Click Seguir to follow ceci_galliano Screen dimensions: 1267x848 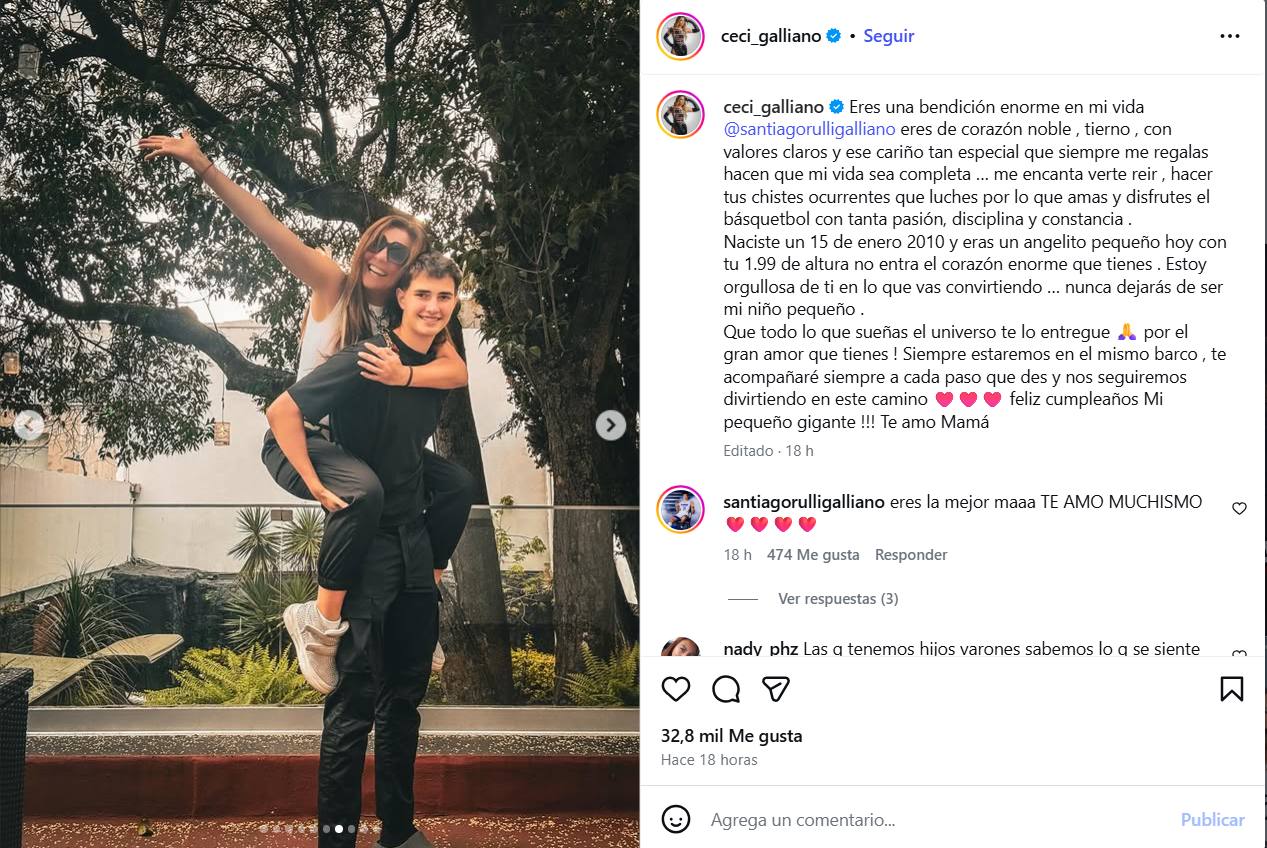pos(889,36)
